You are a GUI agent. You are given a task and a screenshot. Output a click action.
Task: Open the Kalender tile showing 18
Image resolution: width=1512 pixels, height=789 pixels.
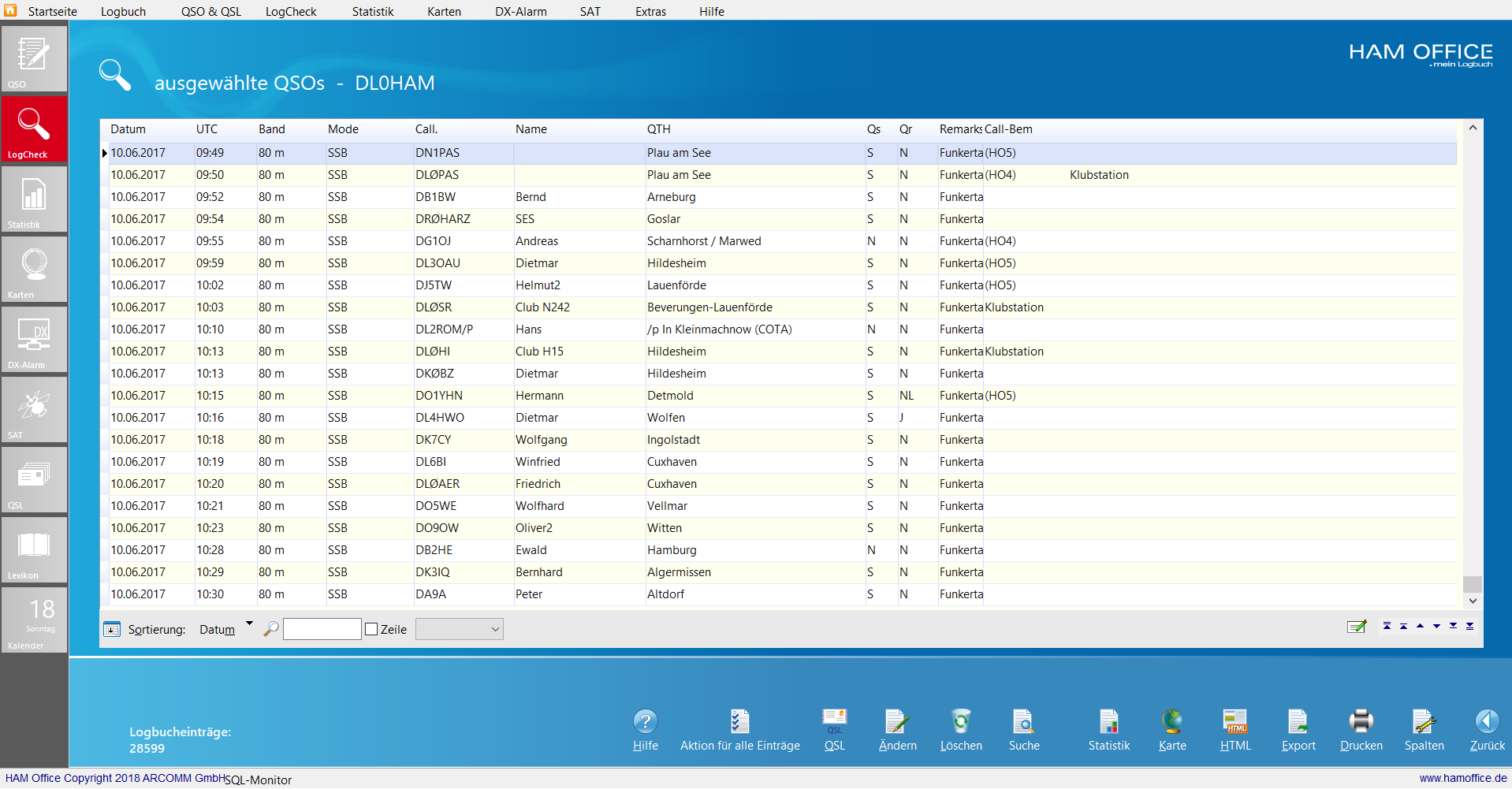[x=34, y=620]
